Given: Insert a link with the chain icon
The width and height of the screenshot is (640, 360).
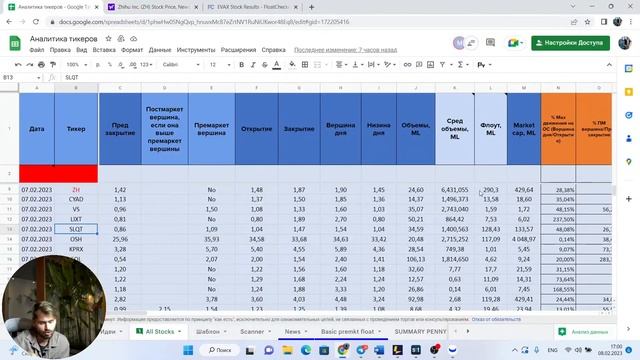Looking at the screenshot, I should tap(407, 64).
